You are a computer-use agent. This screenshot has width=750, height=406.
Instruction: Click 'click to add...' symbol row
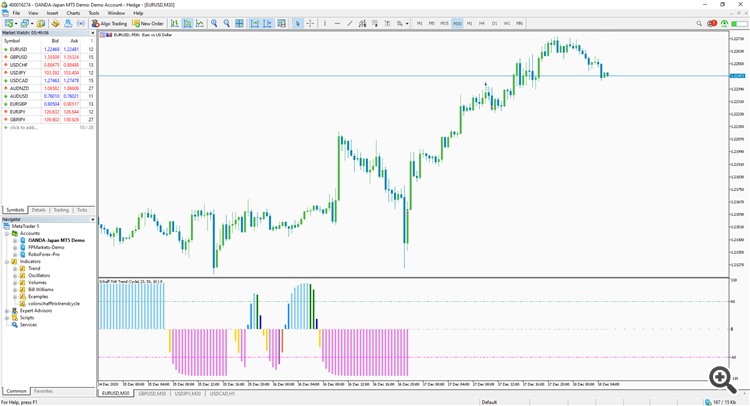coord(23,128)
